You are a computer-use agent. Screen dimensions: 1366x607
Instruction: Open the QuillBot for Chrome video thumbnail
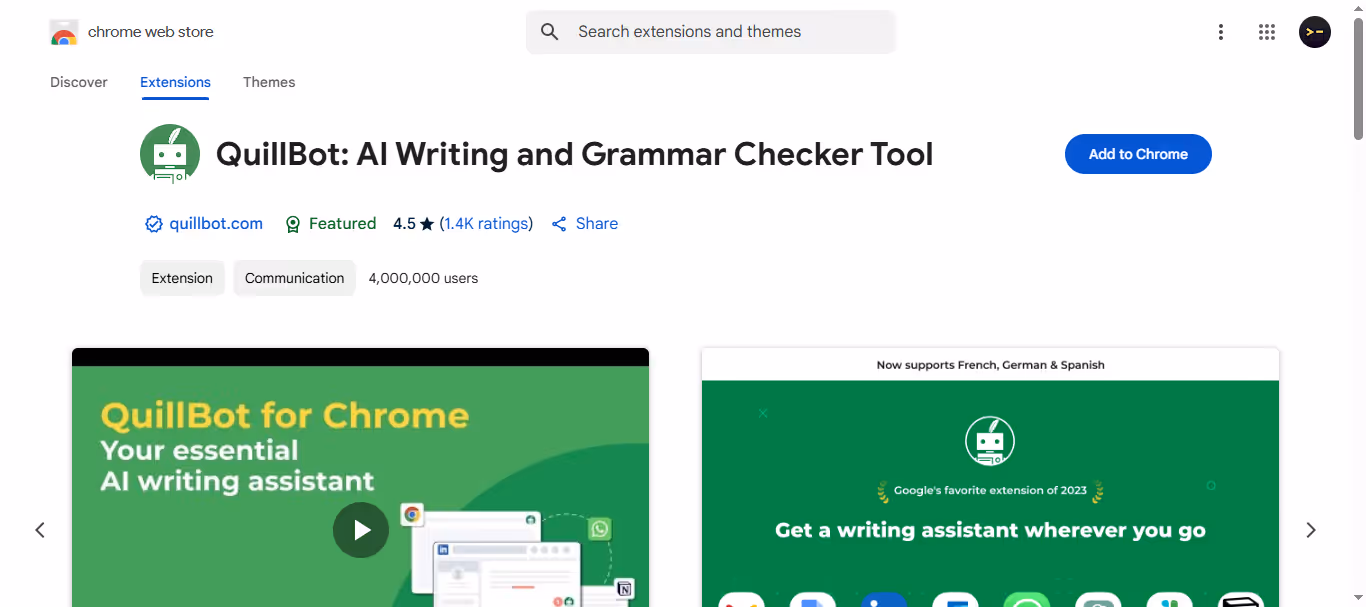[x=361, y=478]
